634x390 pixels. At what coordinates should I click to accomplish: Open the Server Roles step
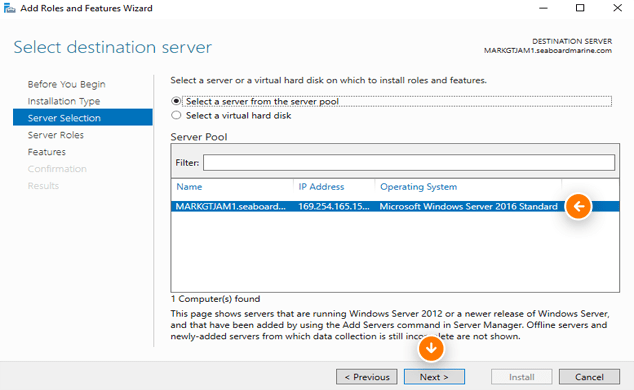(x=55, y=135)
